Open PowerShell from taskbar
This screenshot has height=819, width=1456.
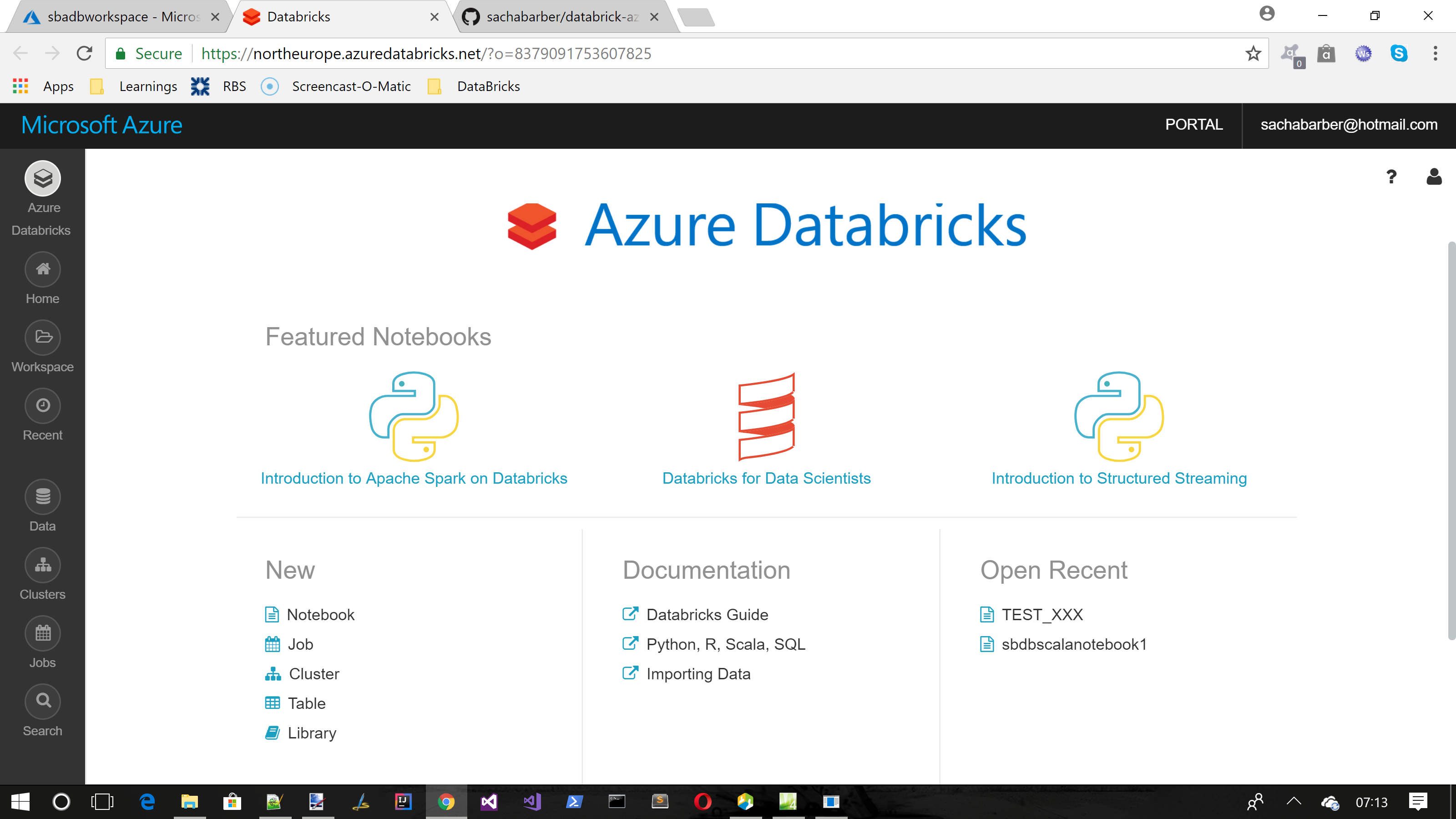(x=574, y=801)
